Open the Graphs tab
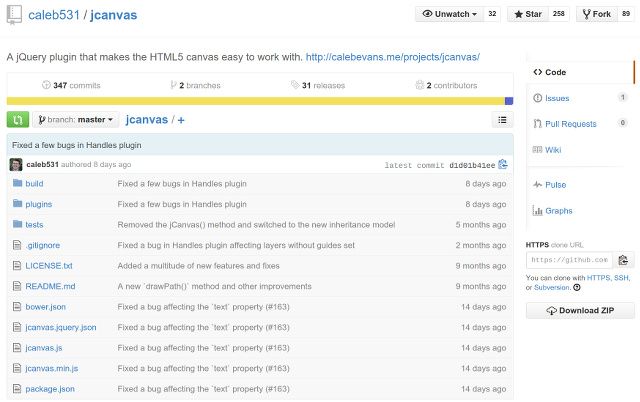The image size is (640, 402). point(559,211)
